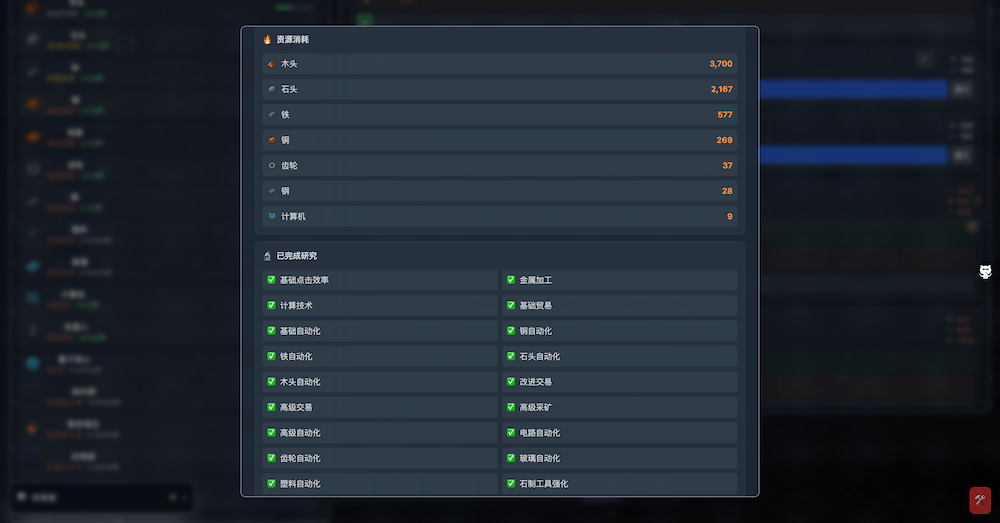Click the flame icon next to 资源消耗
Viewport: 1000px width, 523px height.
(x=267, y=40)
